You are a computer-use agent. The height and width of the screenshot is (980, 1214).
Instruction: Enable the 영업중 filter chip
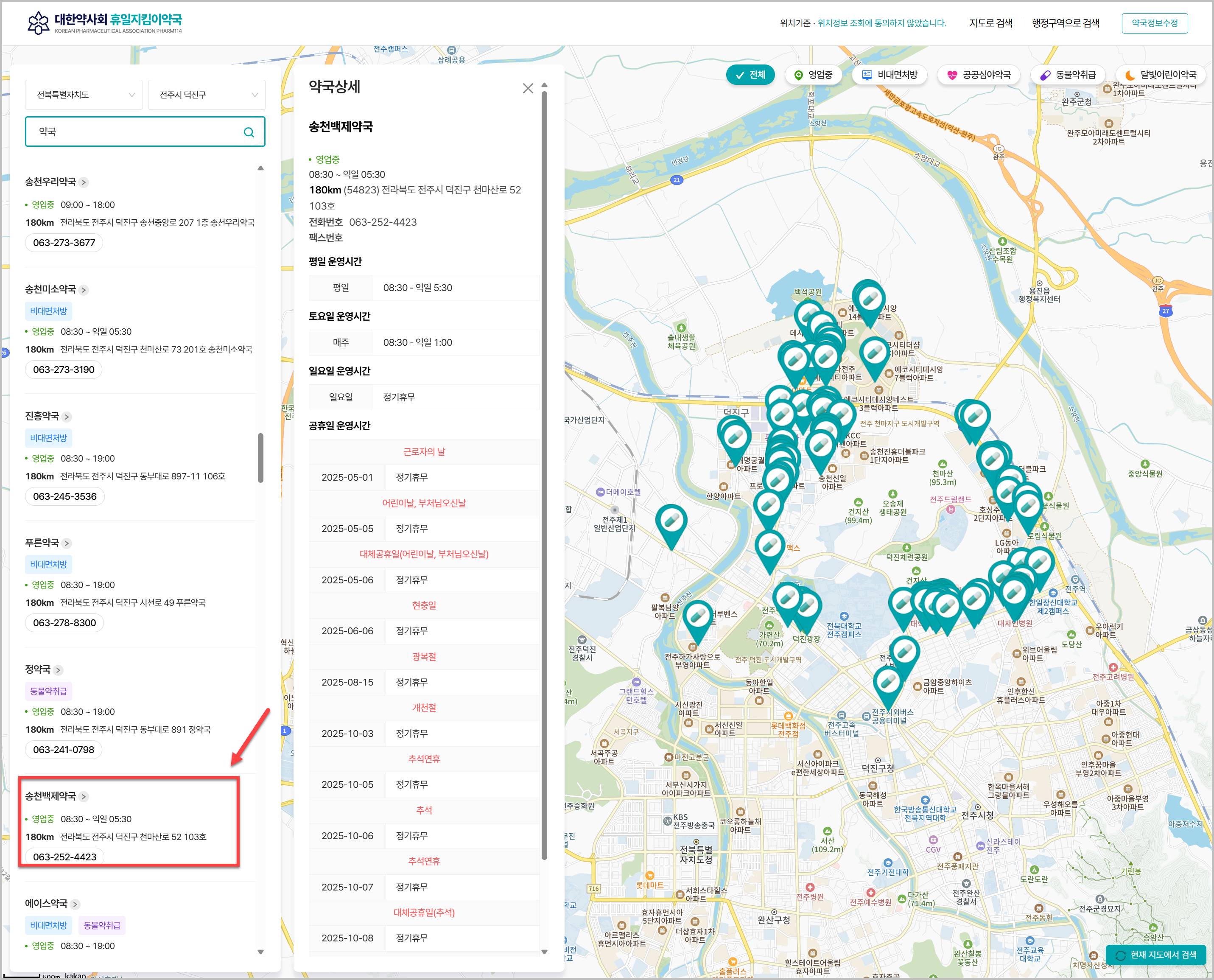click(813, 75)
